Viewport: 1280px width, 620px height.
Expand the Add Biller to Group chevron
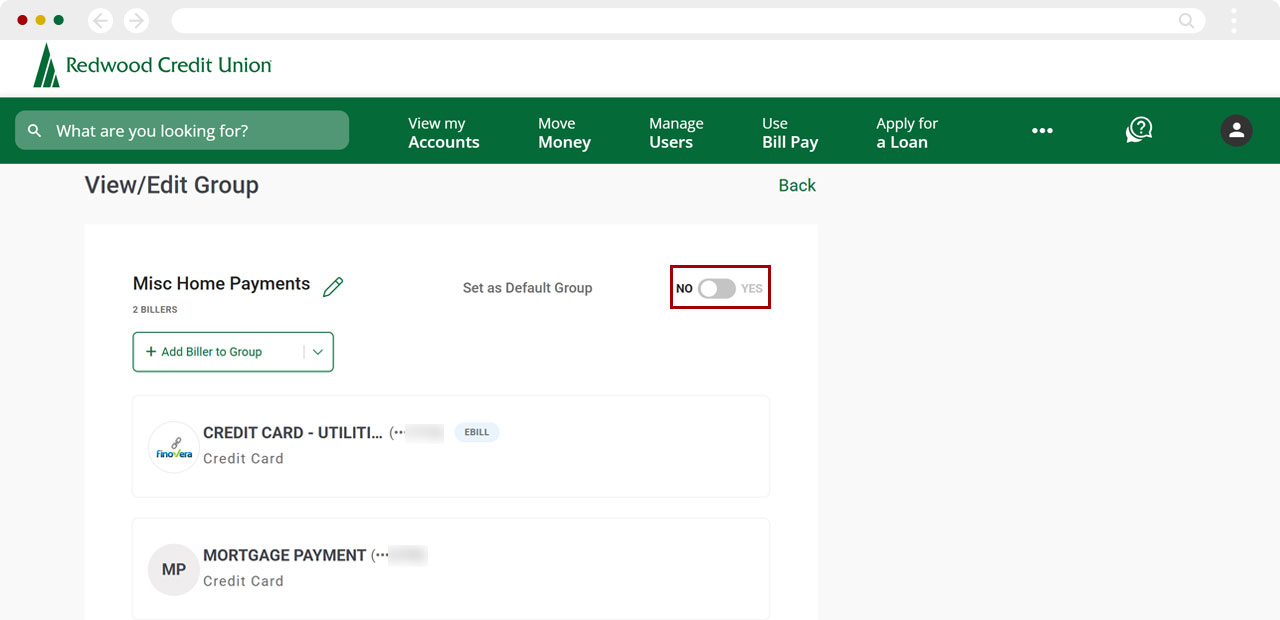point(318,352)
